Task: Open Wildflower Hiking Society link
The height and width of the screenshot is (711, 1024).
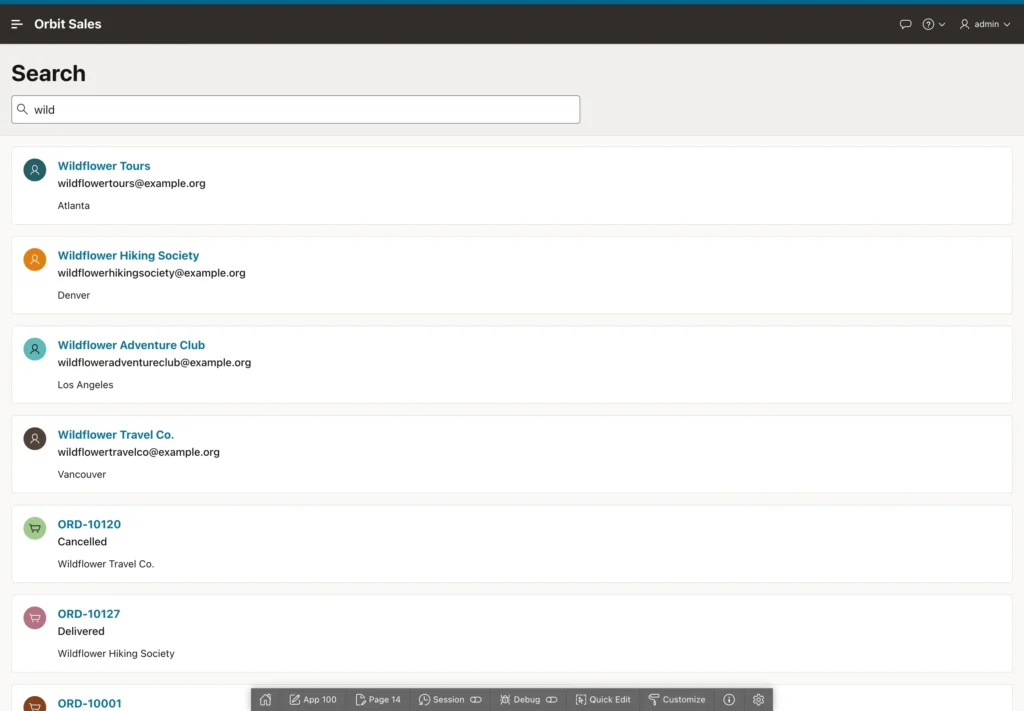Action: click(128, 255)
